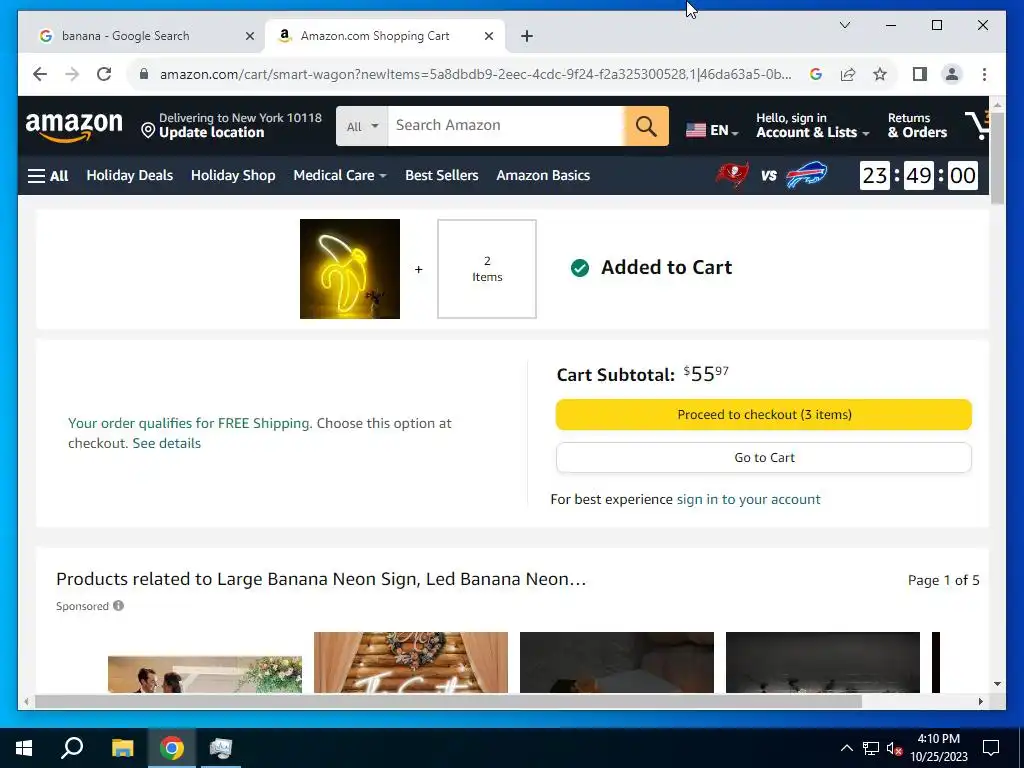
Task: Click the browser back arrow
Action: pyautogui.click(x=40, y=74)
